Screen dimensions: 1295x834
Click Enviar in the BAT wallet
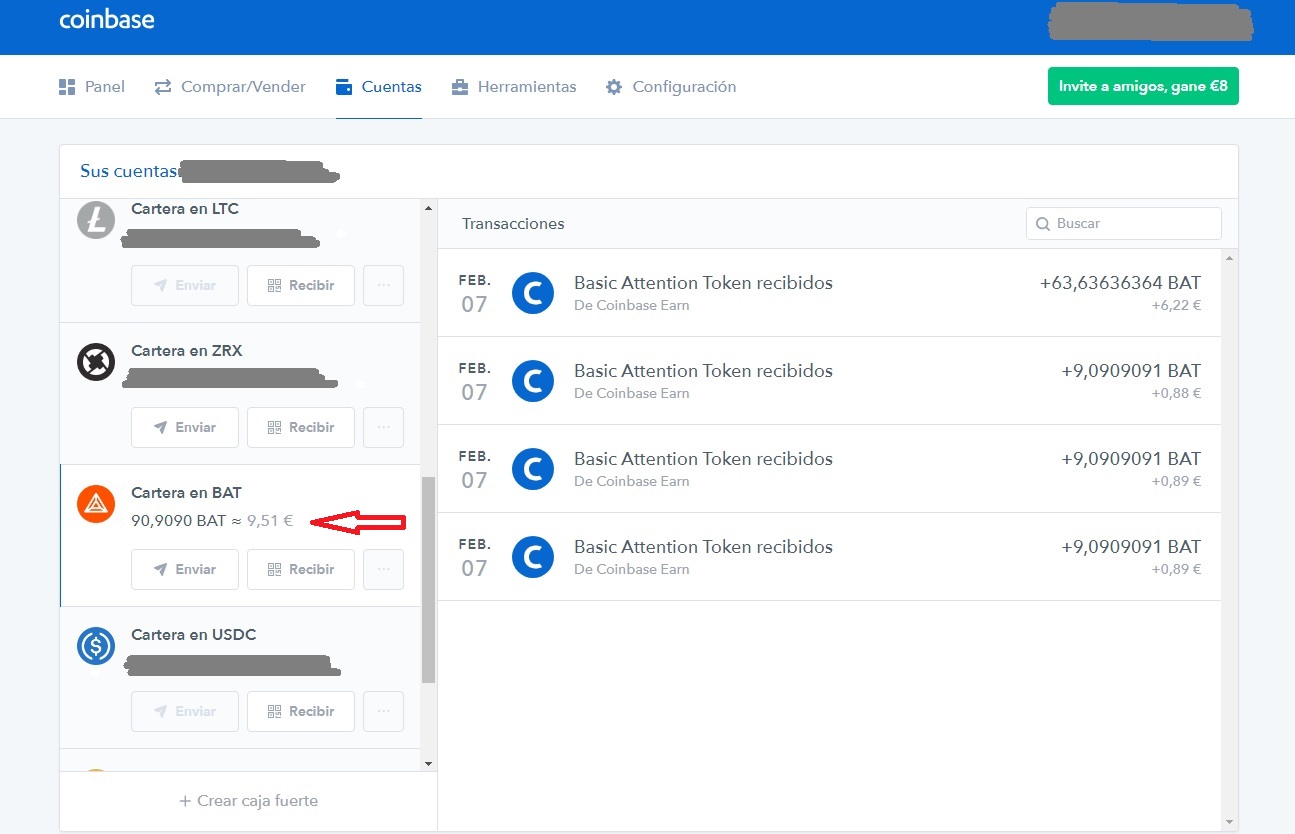185,569
